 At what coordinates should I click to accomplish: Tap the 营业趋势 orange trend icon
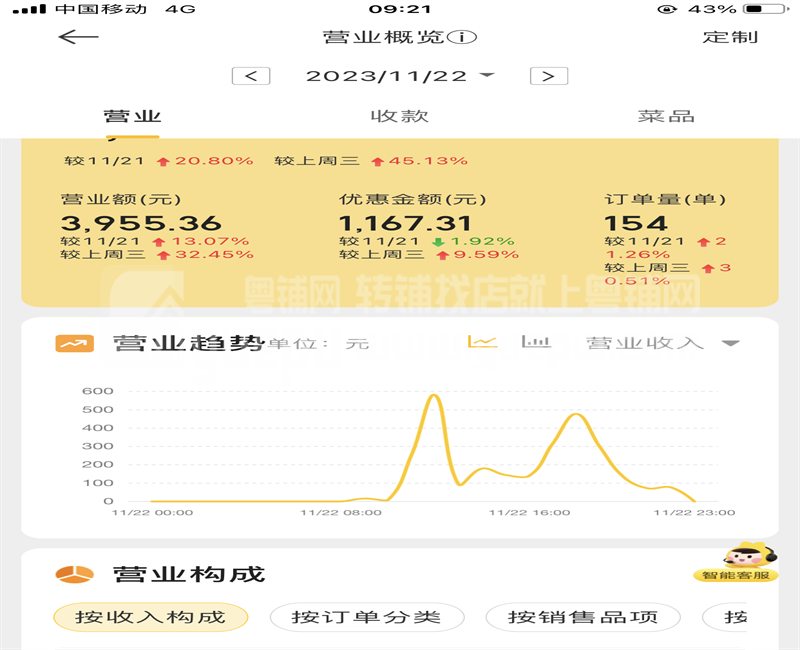(74, 343)
